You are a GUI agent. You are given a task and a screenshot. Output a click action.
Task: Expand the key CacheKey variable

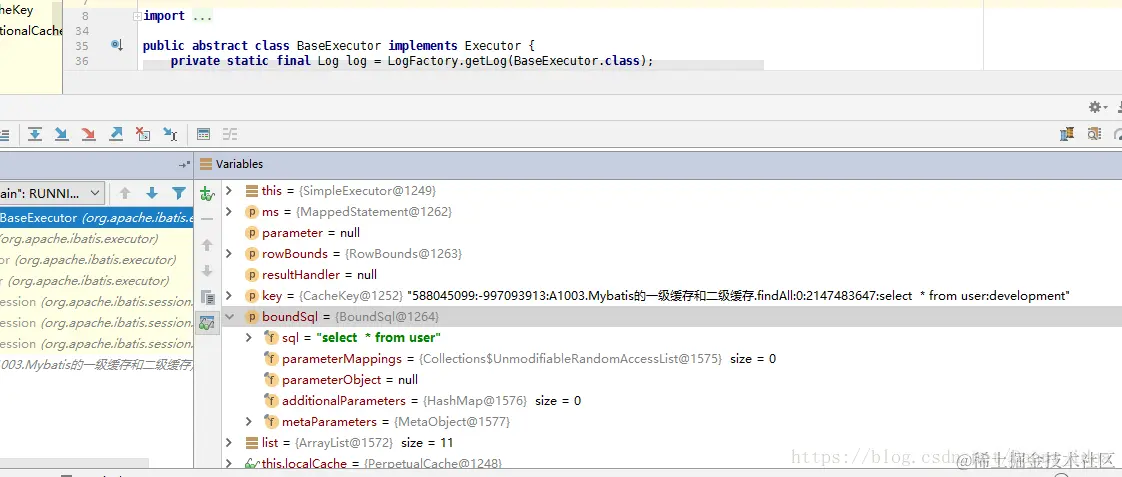[229, 295]
